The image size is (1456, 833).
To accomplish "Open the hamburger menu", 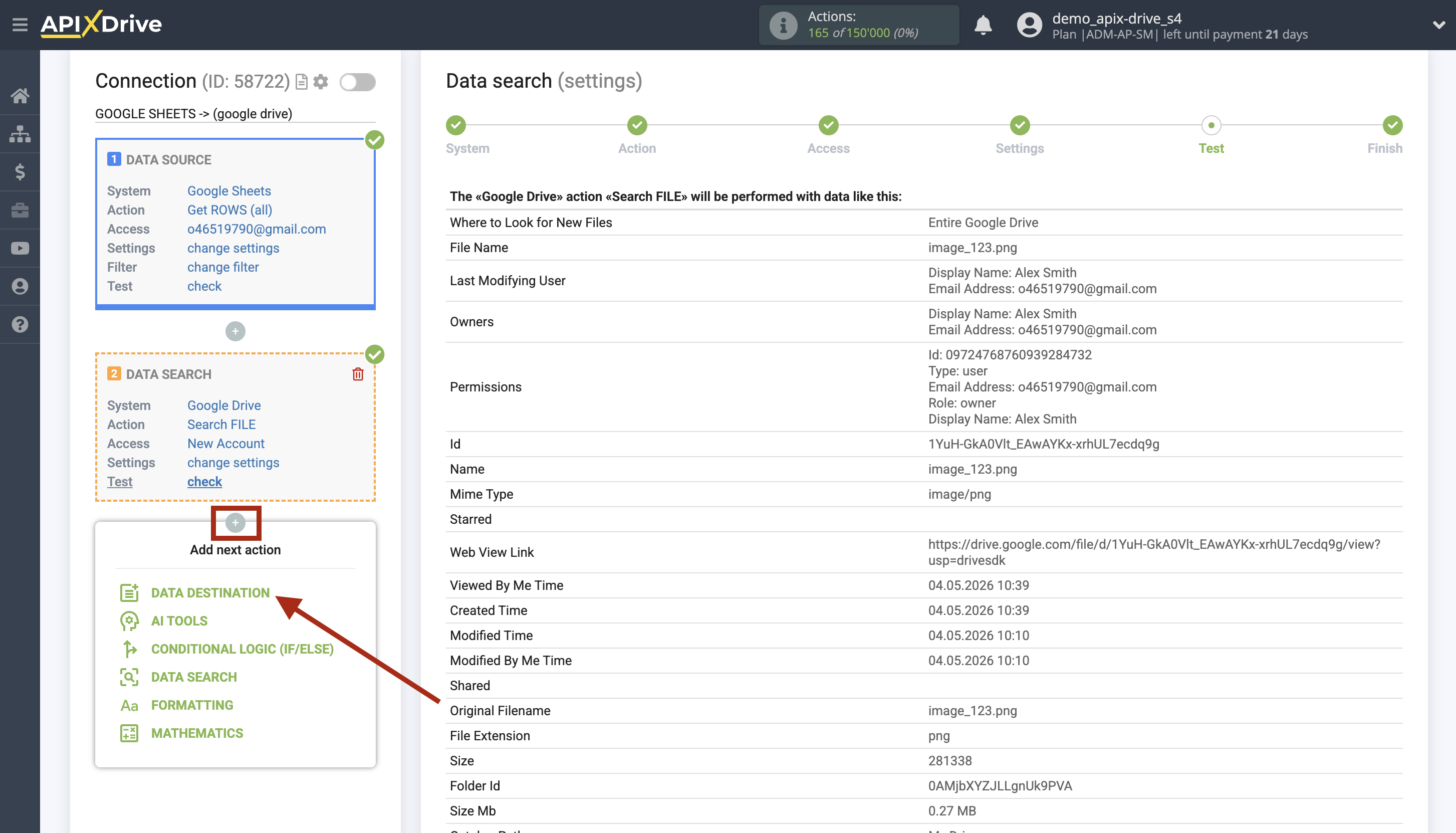I will click(x=20, y=25).
